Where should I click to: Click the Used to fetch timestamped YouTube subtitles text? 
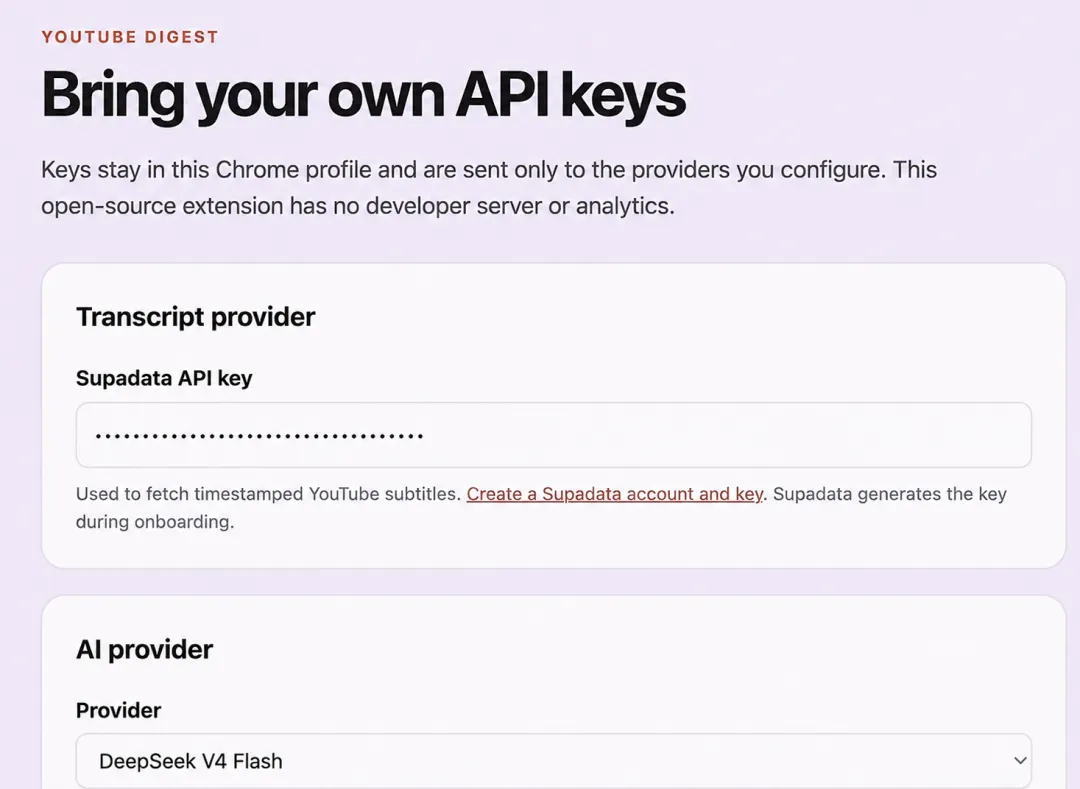click(269, 494)
